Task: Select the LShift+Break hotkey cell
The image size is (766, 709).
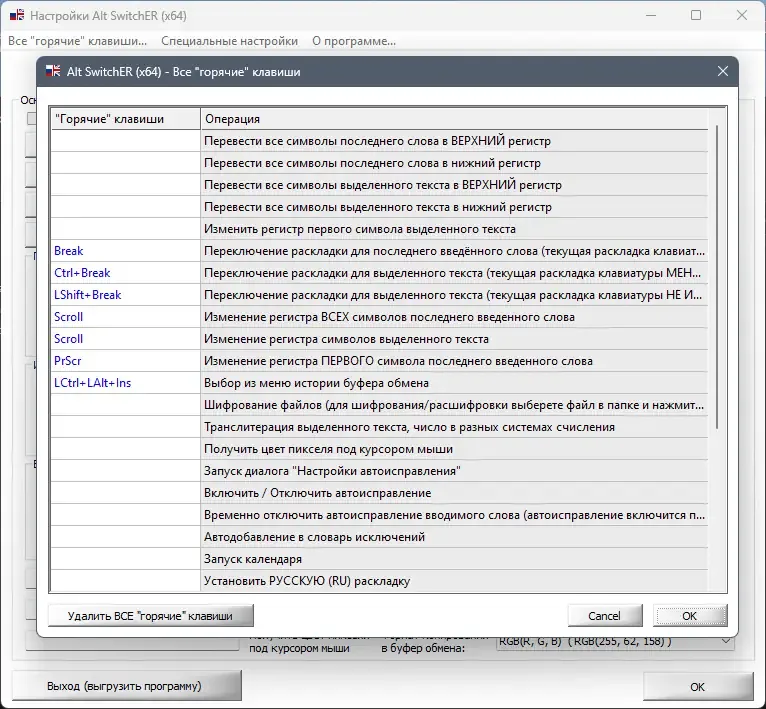Action: click(126, 295)
